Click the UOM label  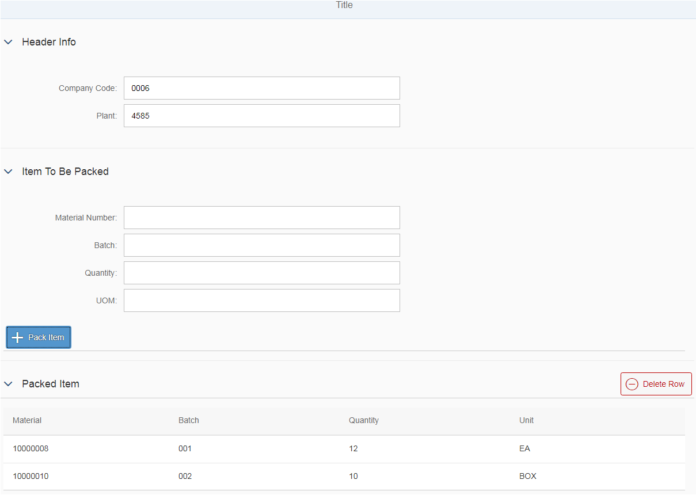point(107,301)
